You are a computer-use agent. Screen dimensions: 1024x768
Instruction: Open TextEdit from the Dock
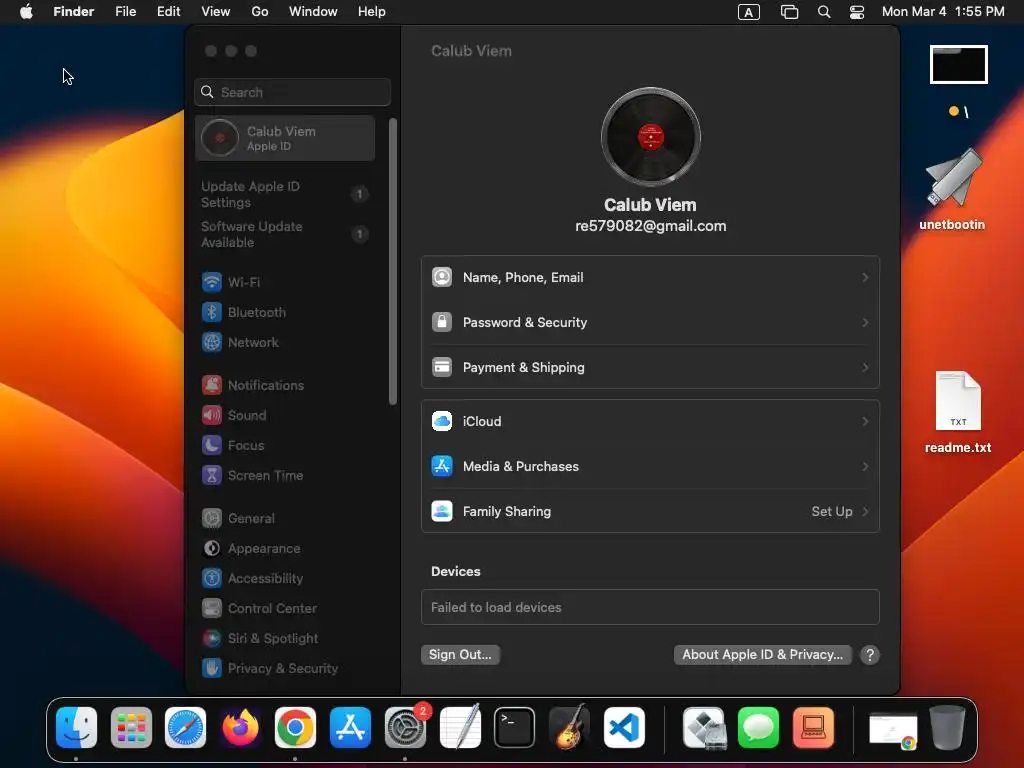pos(460,728)
